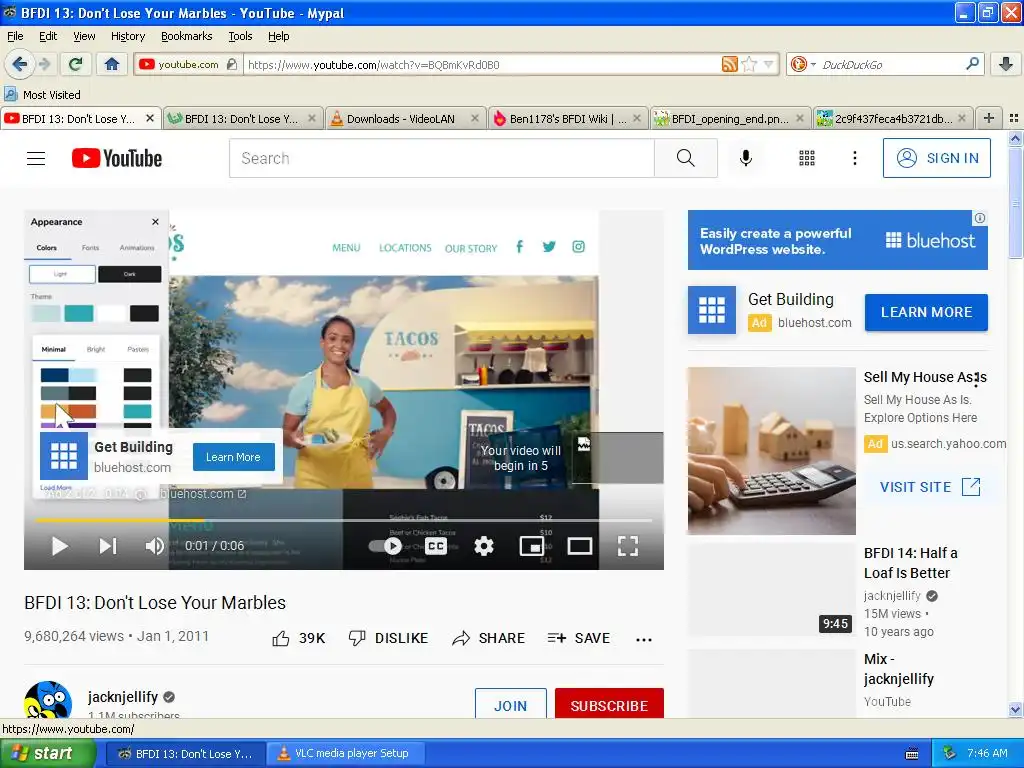Click LEARN MORE on bluehost sidebar ad
Viewport: 1024px width, 768px height.
tap(926, 312)
